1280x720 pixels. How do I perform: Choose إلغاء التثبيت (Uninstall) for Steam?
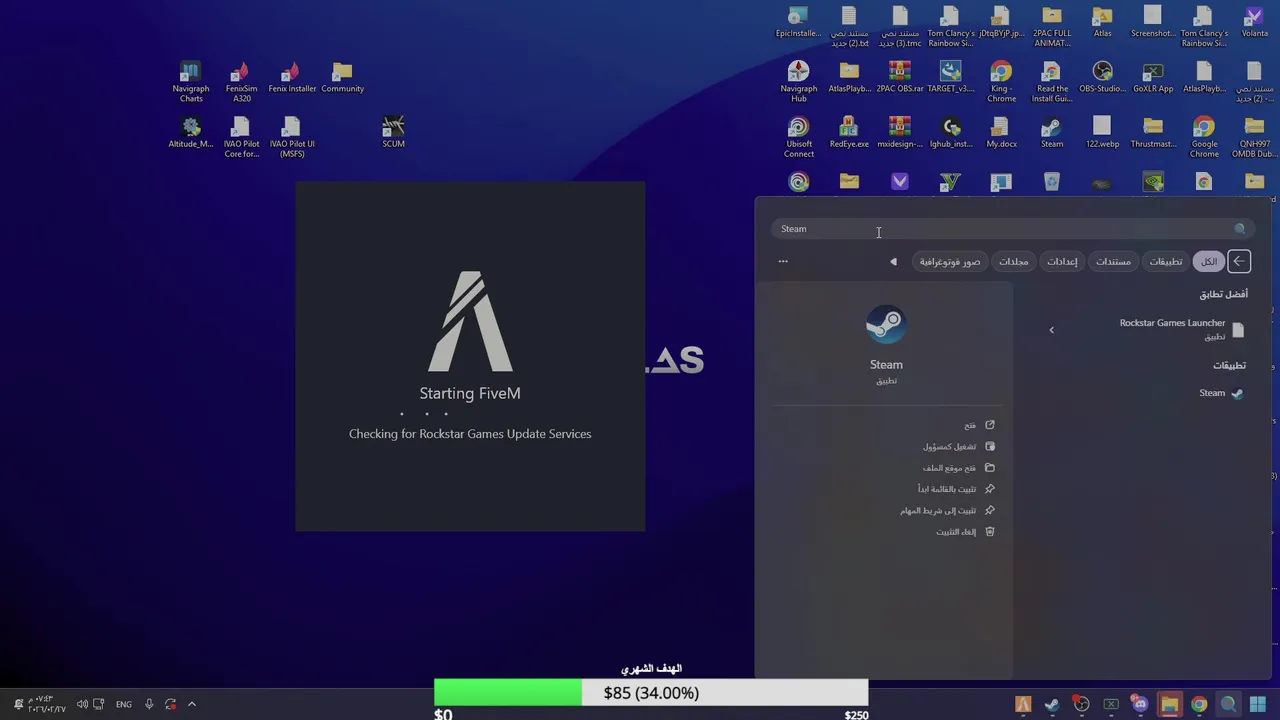pos(965,532)
